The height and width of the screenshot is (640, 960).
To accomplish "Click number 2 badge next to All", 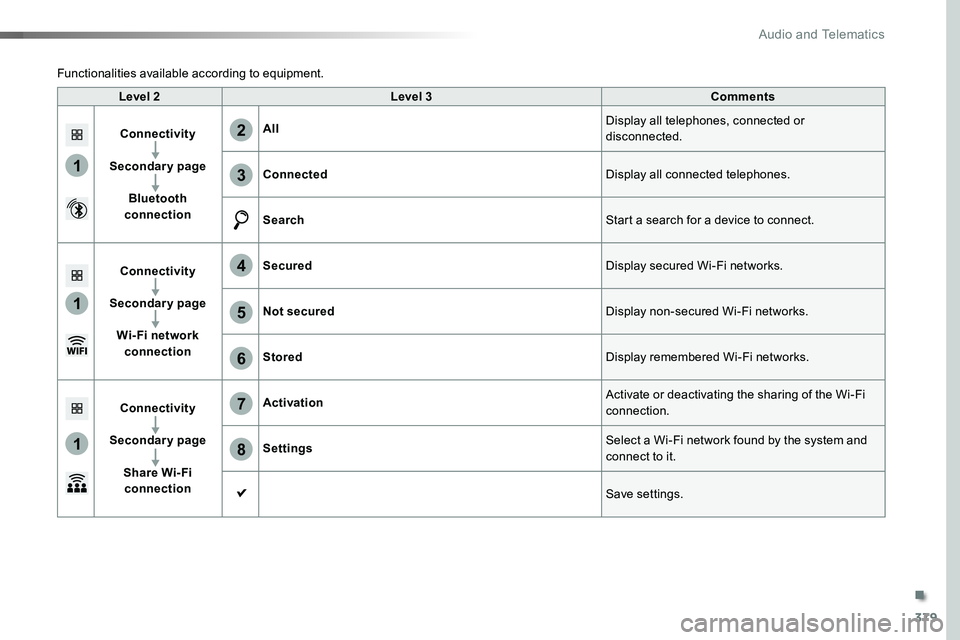I will 241,130.
